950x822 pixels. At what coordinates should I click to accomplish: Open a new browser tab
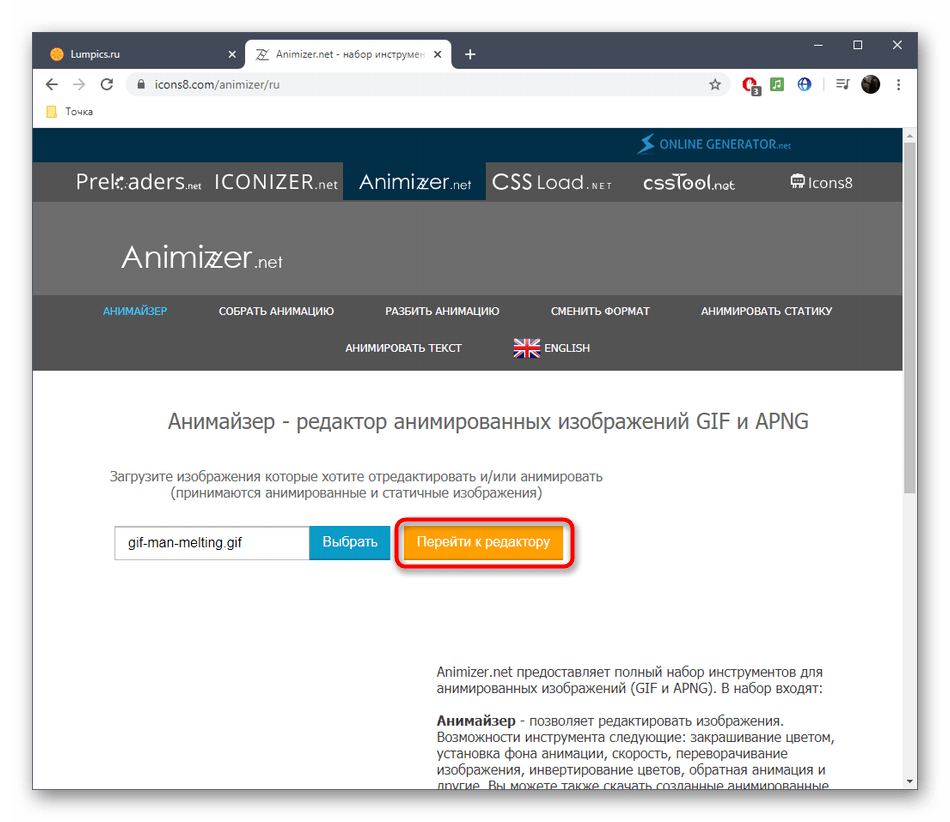click(x=470, y=55)
